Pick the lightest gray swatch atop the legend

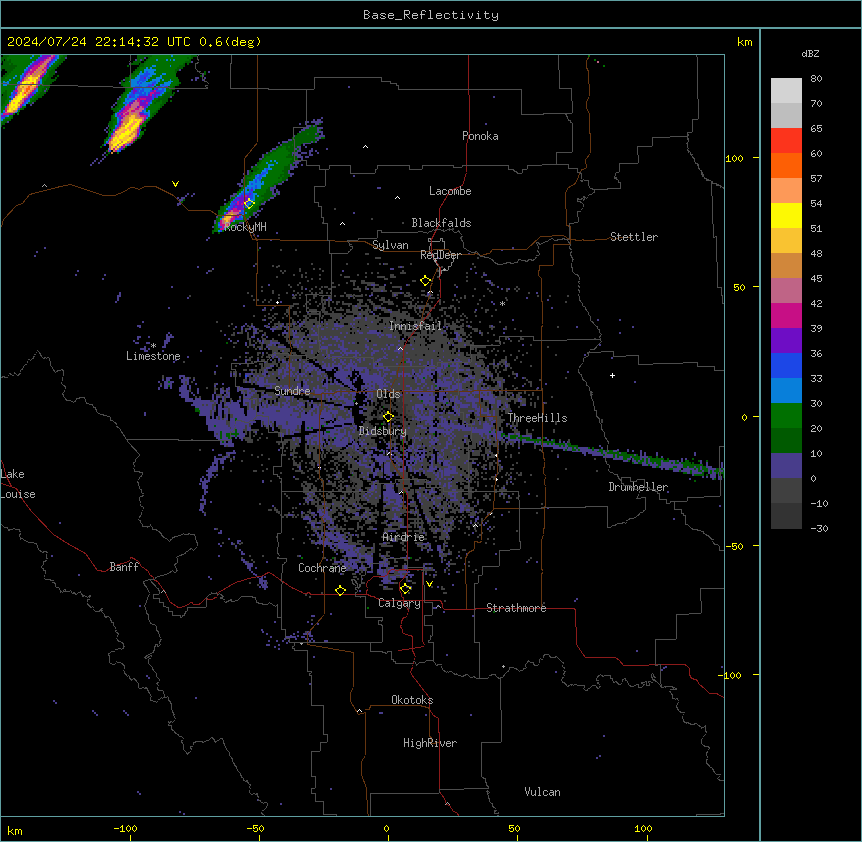coord(786,91)
